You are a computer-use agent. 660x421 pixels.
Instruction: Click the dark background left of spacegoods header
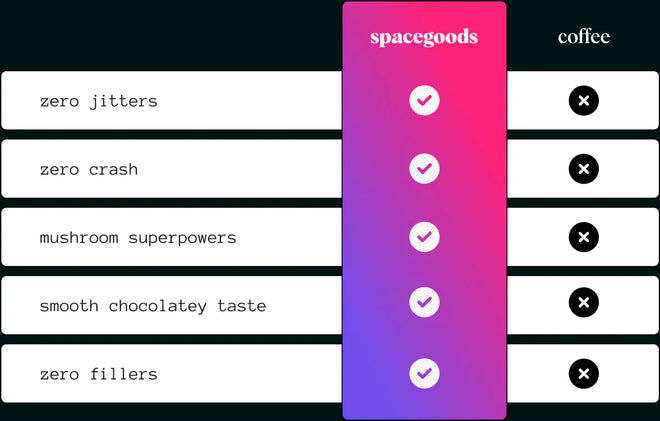point(170,35)
